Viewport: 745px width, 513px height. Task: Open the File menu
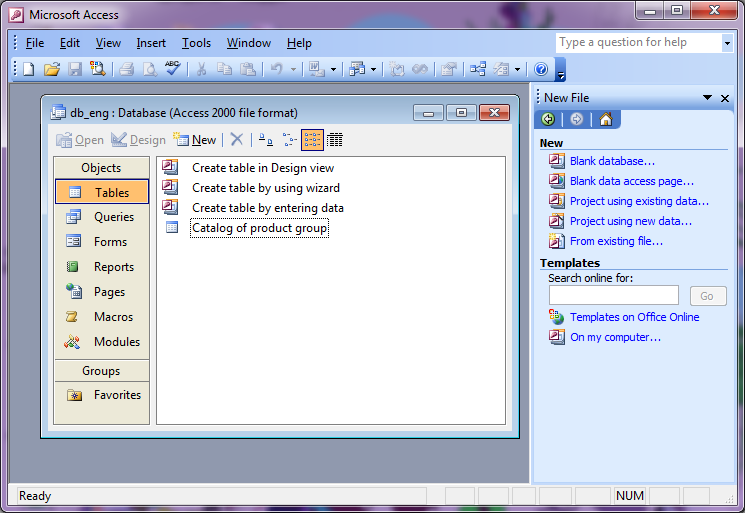tap(35, 43)
